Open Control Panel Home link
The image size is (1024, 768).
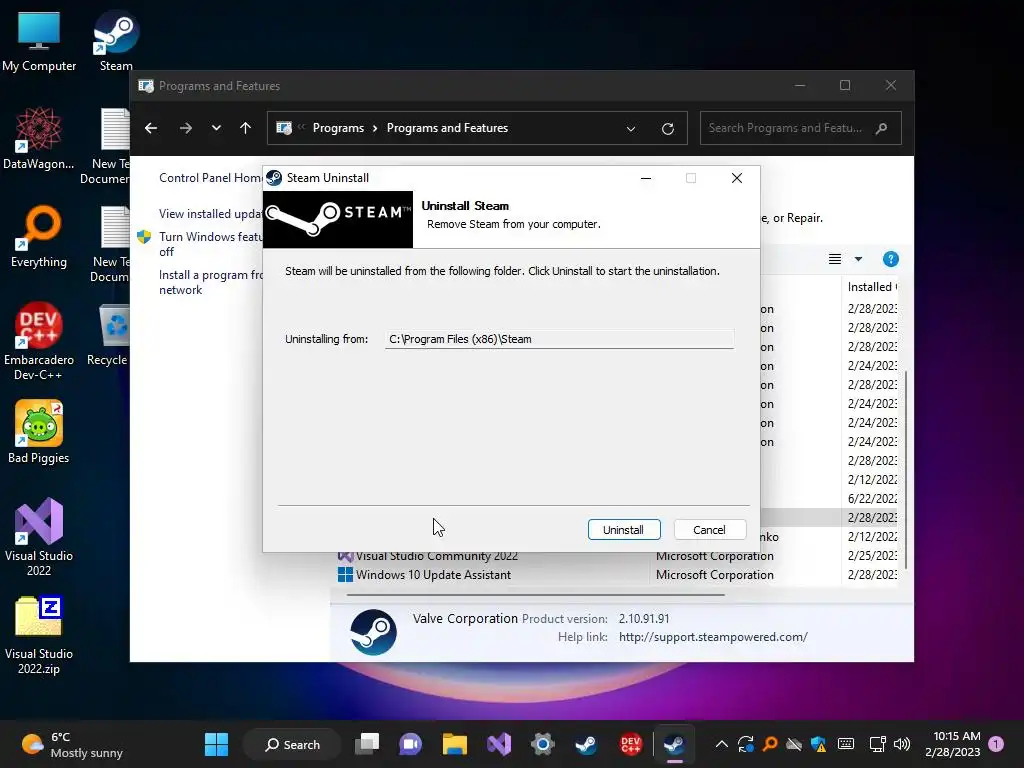pos(210,178)
